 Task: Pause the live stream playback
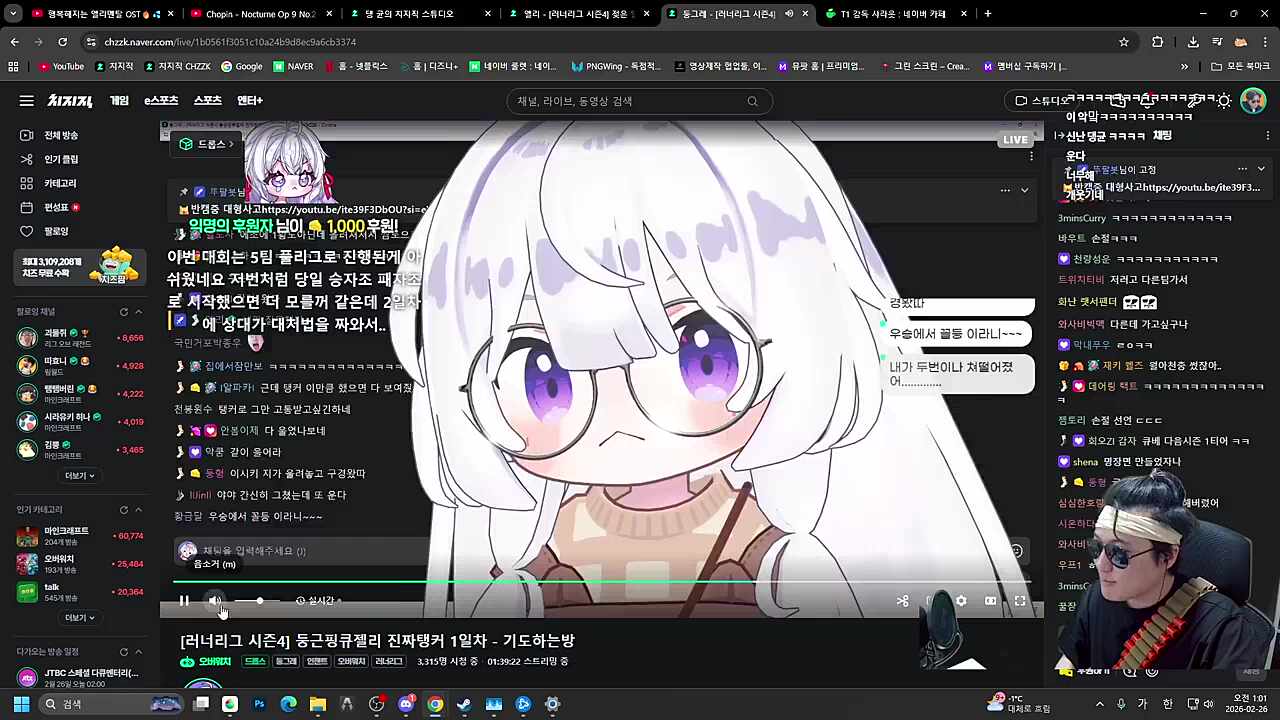tap(184, 600)
